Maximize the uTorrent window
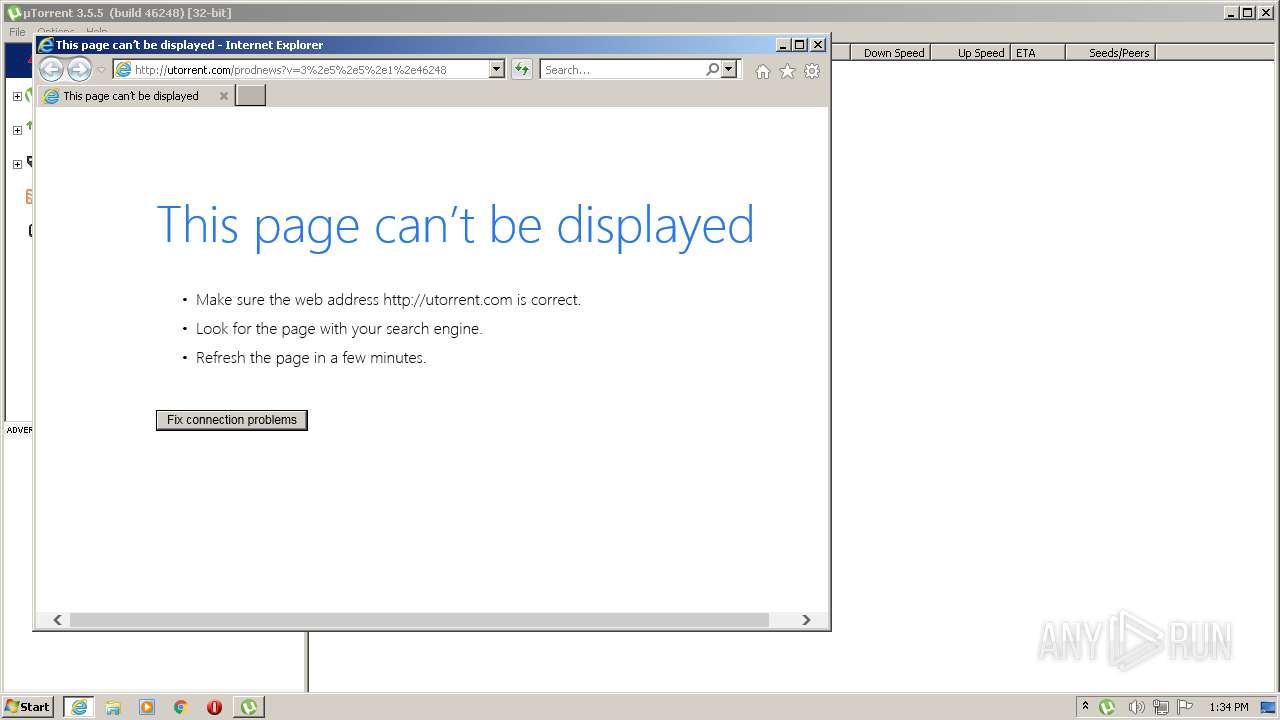This screenshot has width=1280, height=720. (x=1248, y=13)
